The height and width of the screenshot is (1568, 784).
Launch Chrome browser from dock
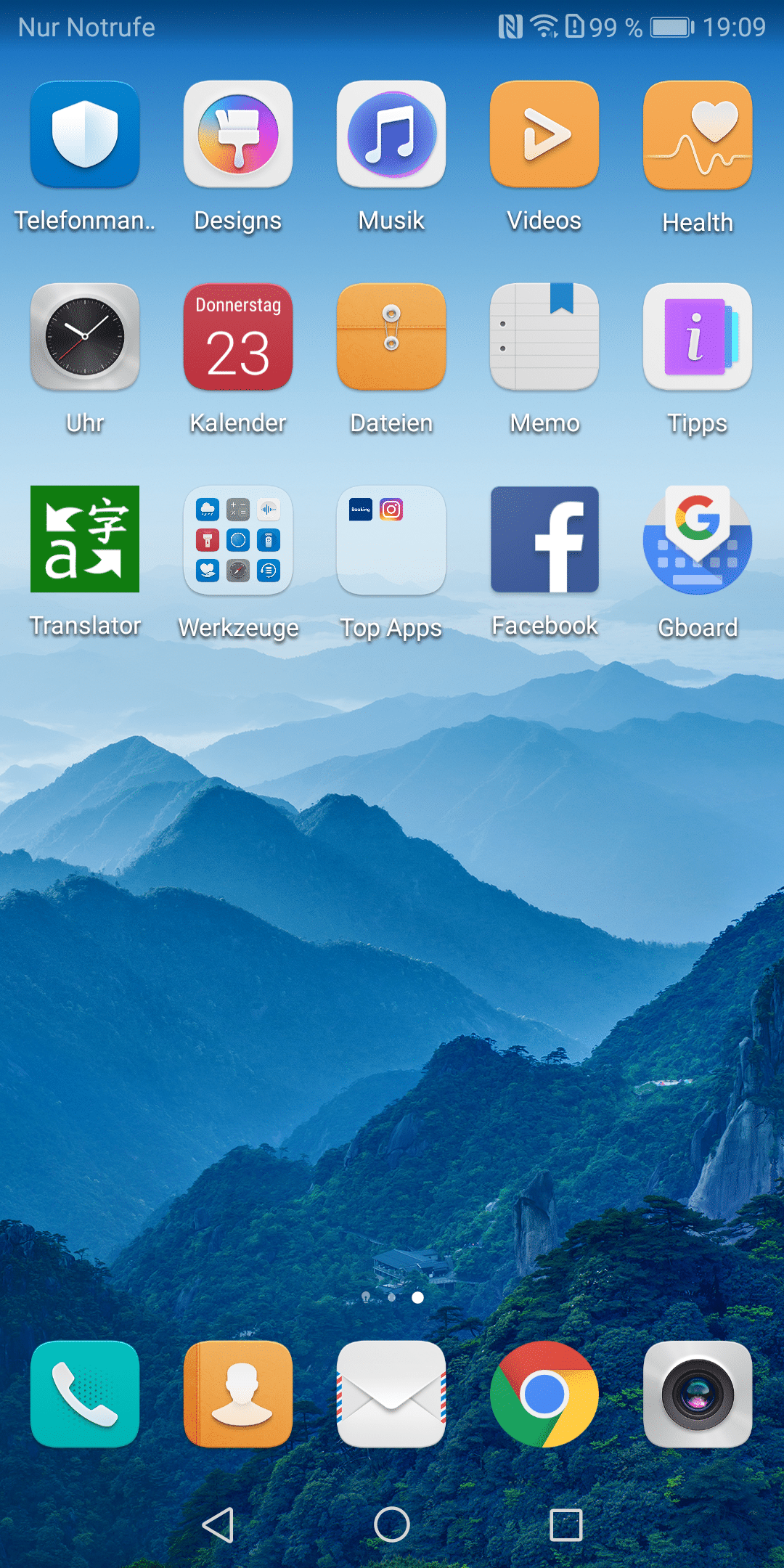[544, 1395]
